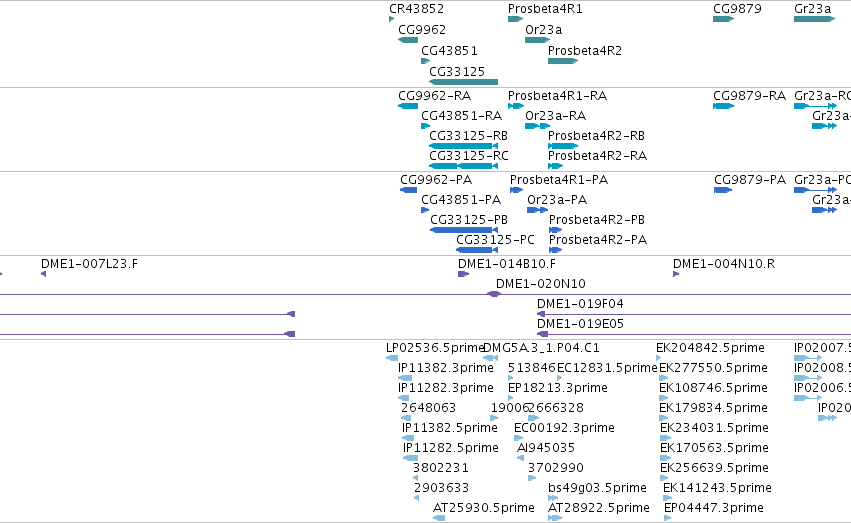Select the EP18213.3prime EST label
851x523 pixels.
pos(557,388)
